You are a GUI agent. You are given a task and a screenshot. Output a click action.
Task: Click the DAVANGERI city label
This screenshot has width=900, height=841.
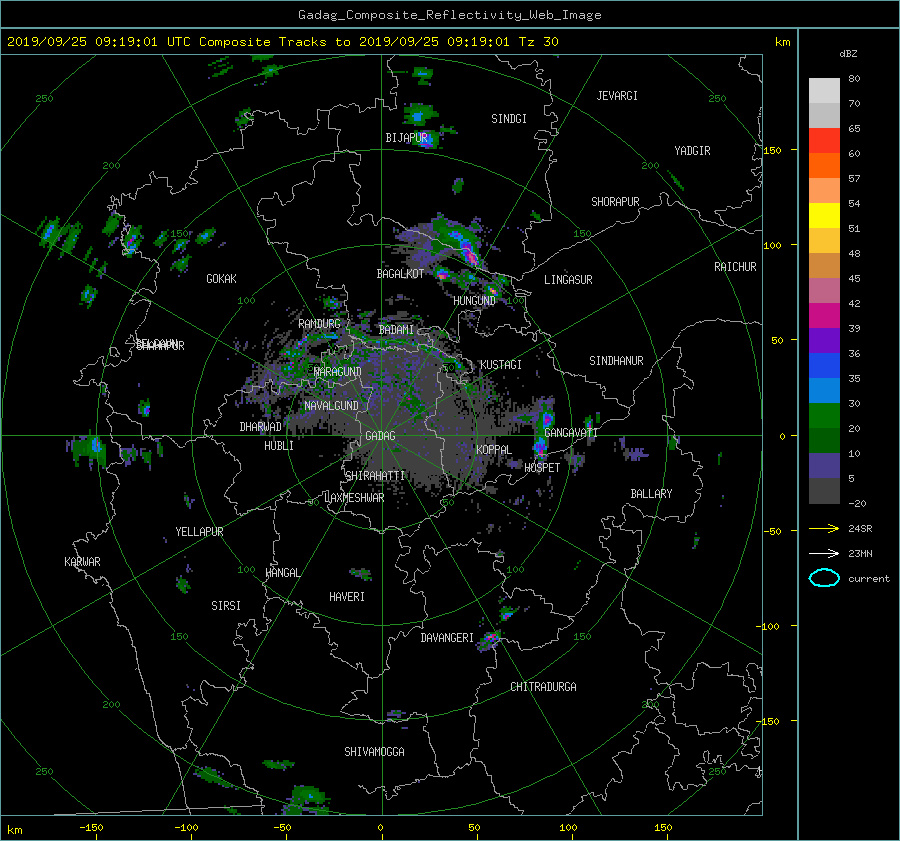[447, 638]
